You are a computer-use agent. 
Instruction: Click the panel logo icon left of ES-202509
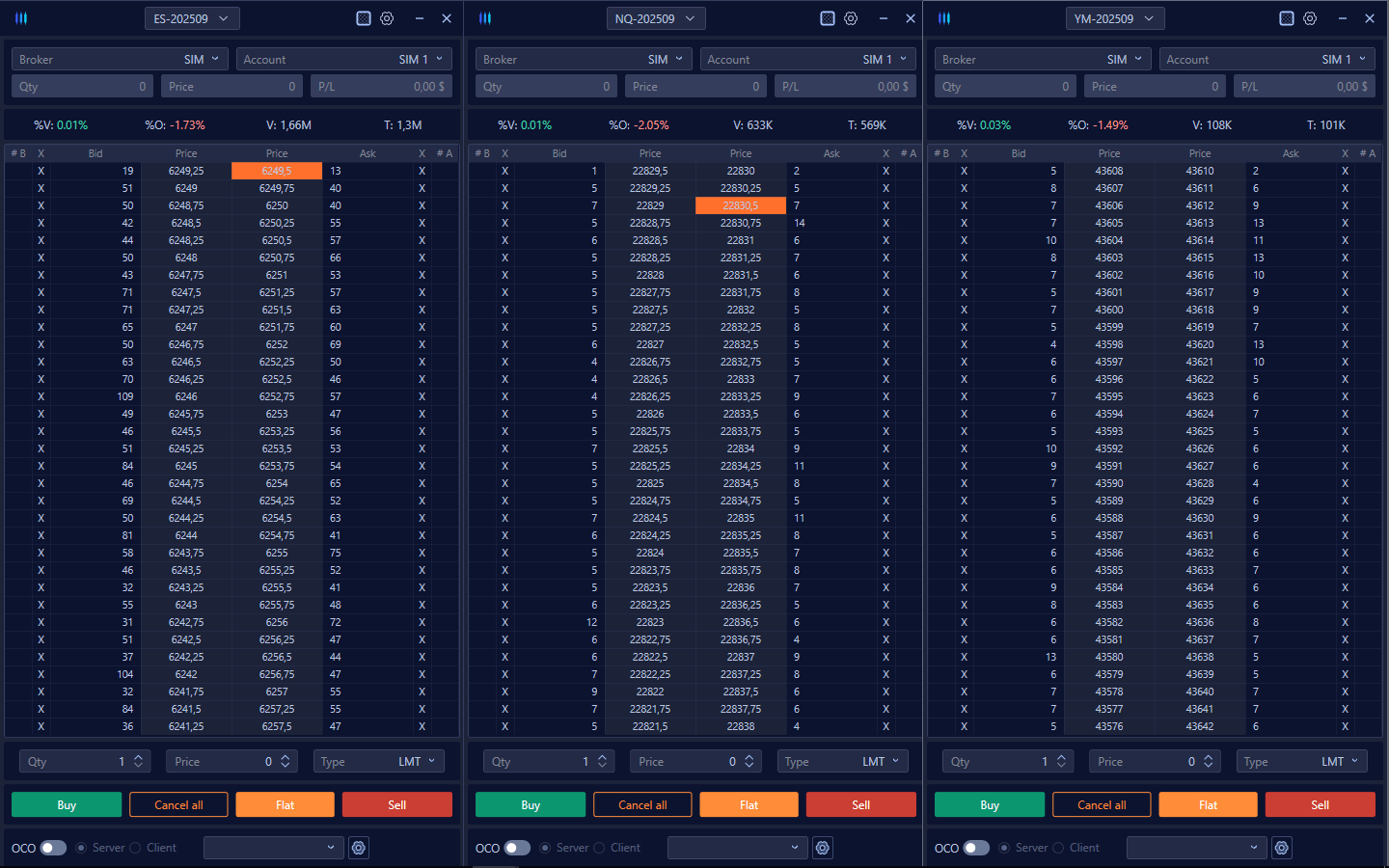point(21,18)
